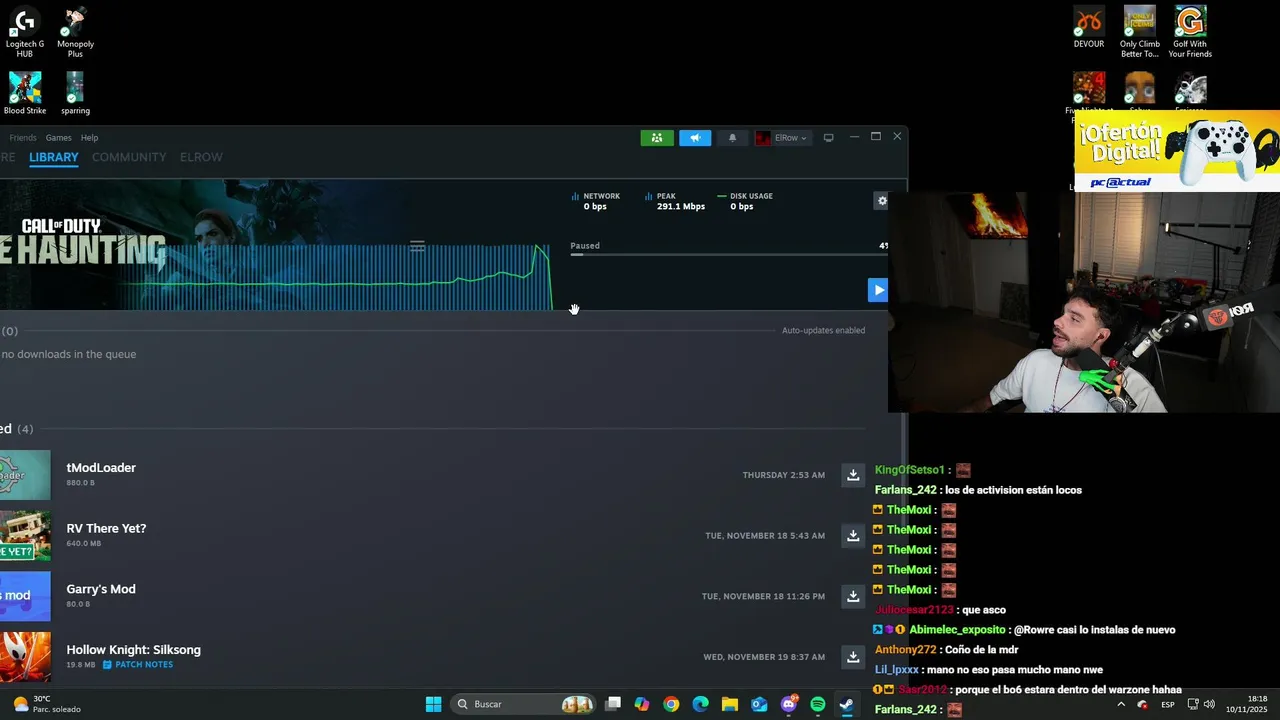
Task: Open the Help menu in Steam
Action: 89,138
